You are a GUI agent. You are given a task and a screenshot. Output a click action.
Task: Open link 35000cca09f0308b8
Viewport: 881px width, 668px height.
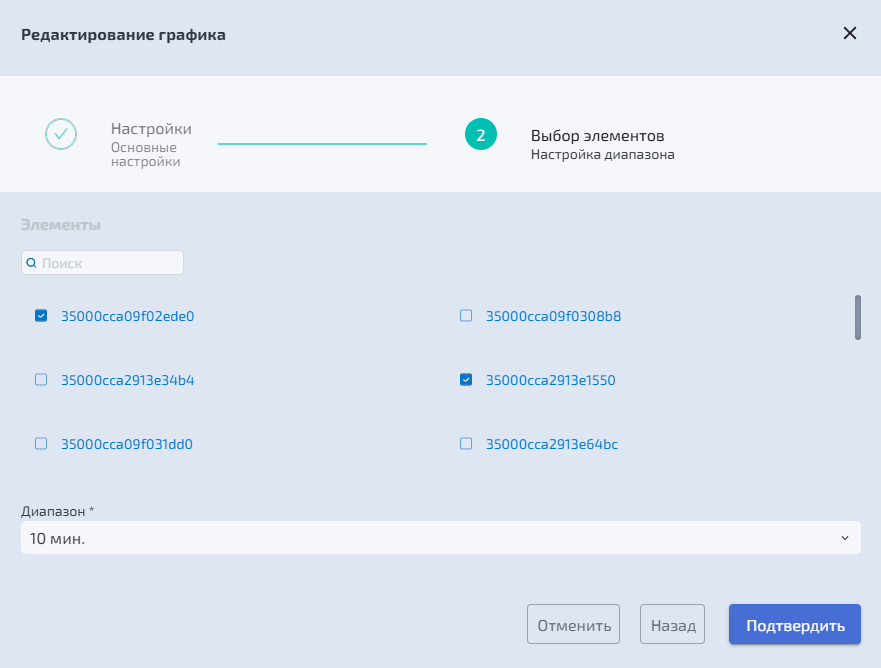pos(553,316)
